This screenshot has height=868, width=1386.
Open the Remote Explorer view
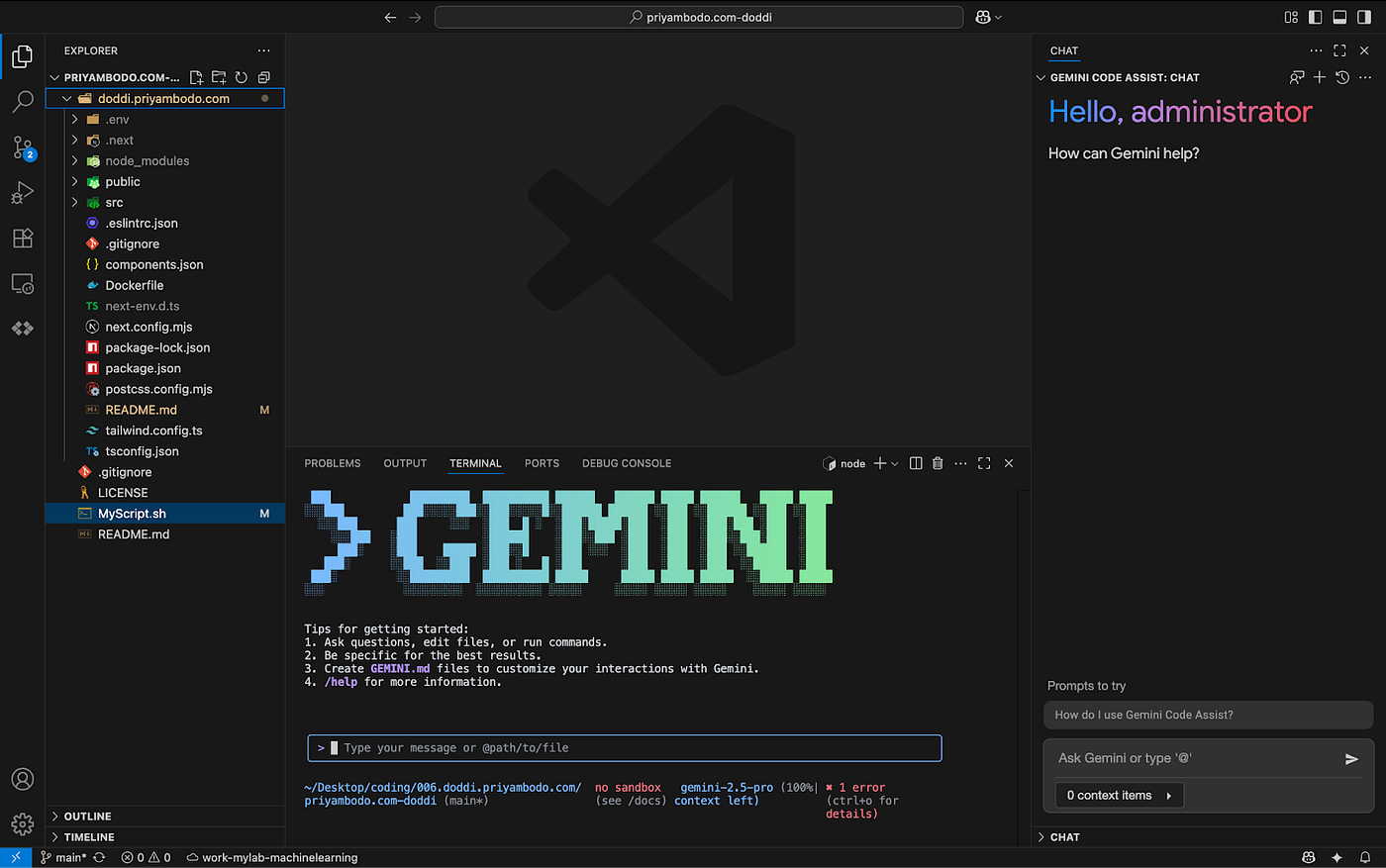click(22, 284)
